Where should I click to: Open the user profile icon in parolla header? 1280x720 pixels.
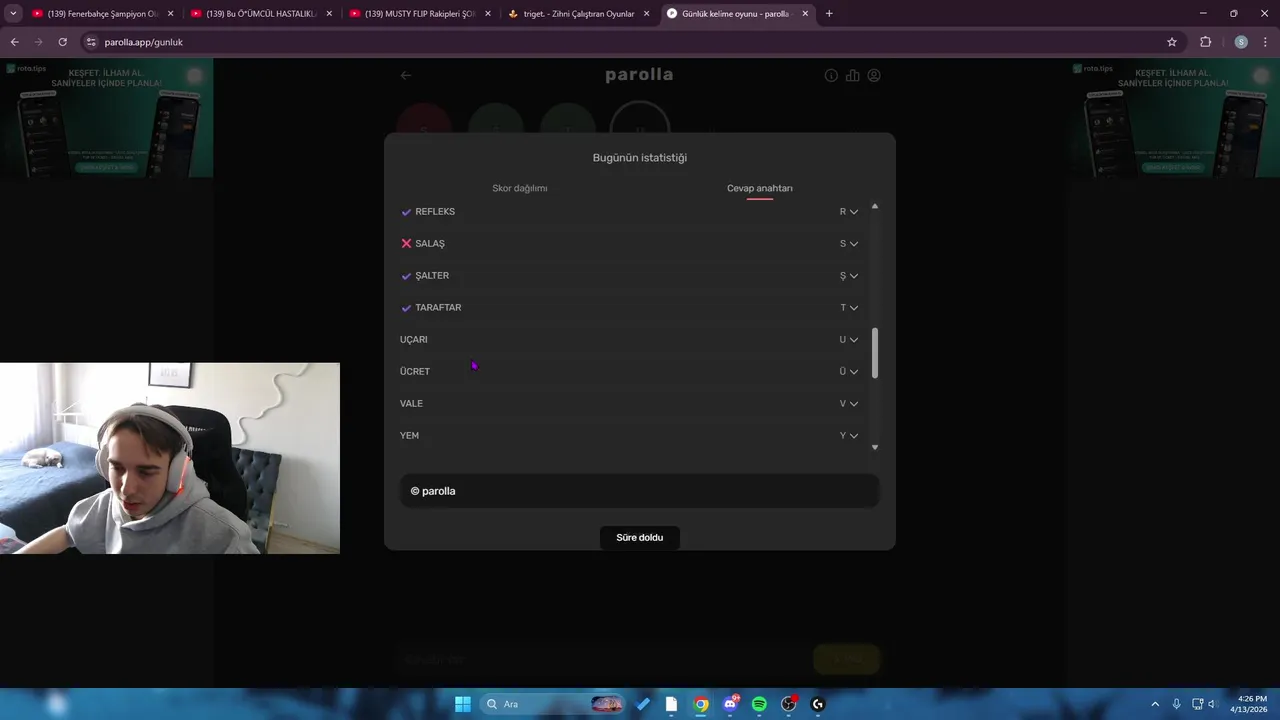(x=874, y=75)
